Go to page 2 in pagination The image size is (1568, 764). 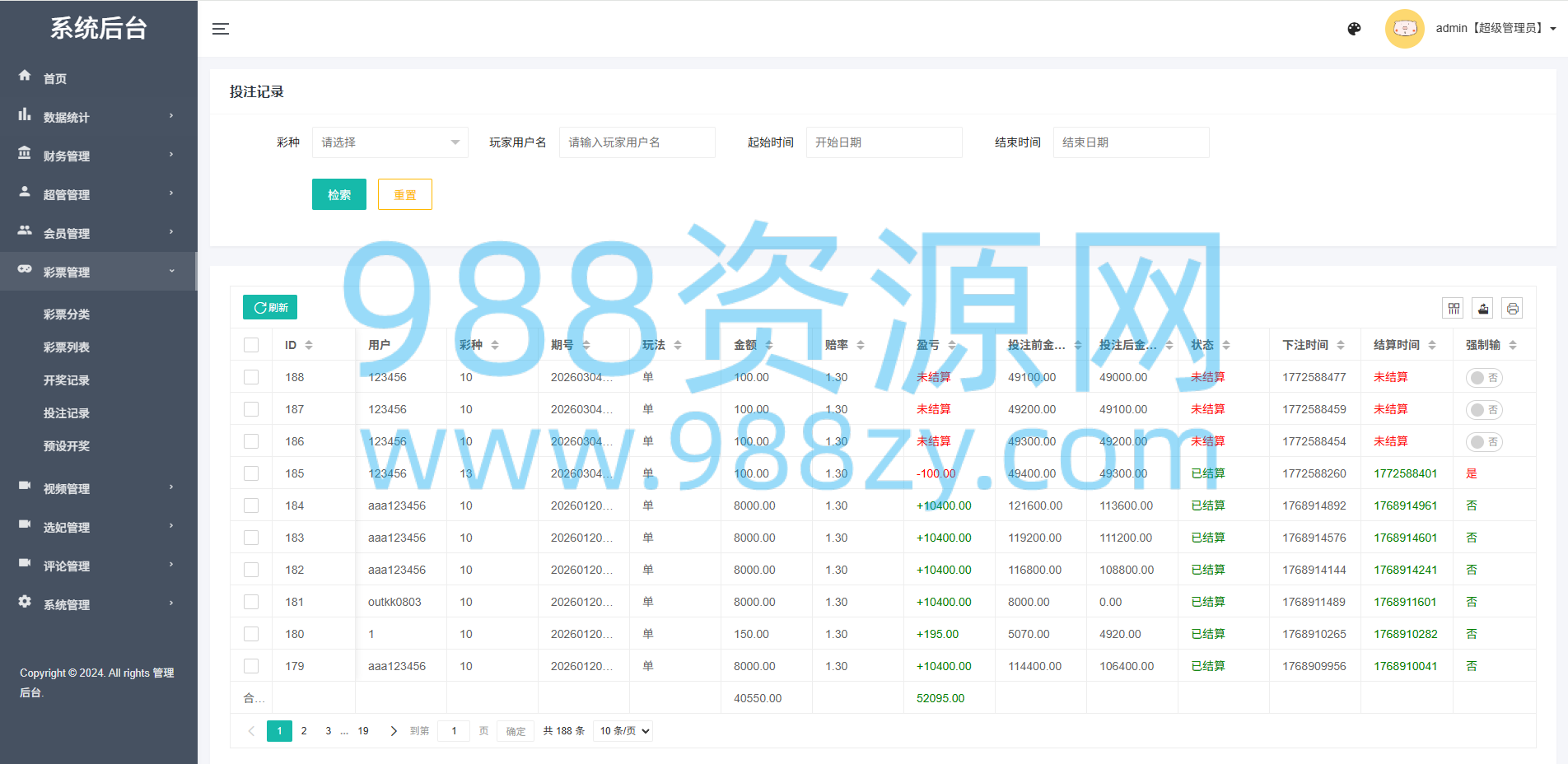[304, 731]
